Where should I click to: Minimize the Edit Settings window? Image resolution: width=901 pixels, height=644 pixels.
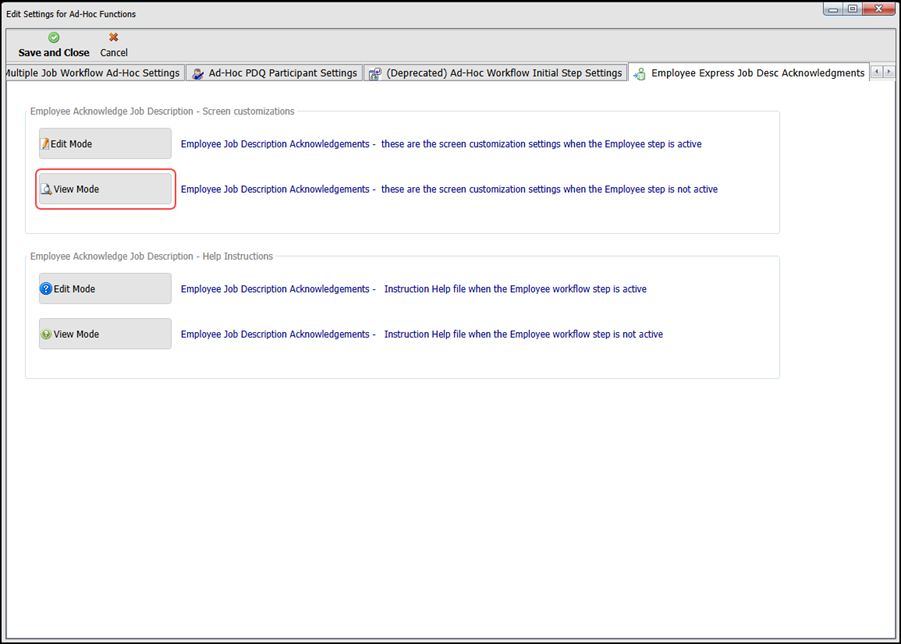pos(834,9)
